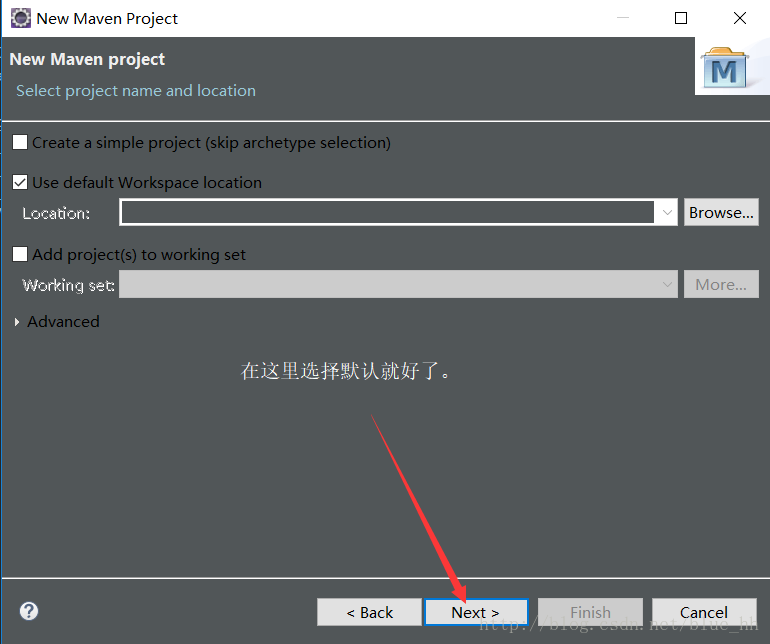Go back with the < Back button
Image resolution: width=770 pixels, height=644 pixels.
[x=369, y=612]
